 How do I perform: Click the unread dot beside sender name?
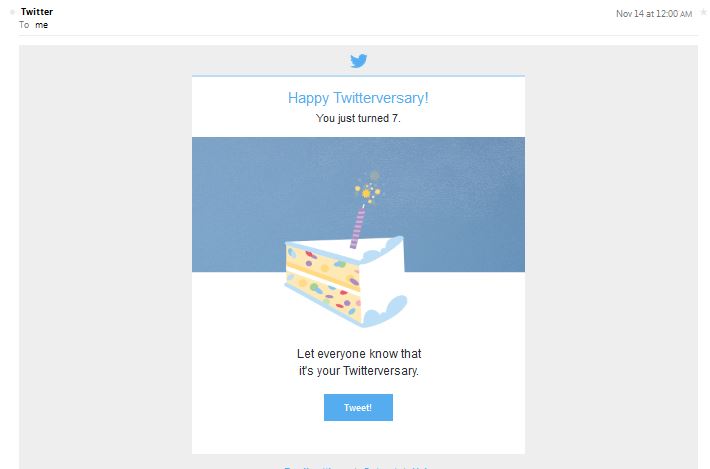pyautogui.click(x=11, y=12)
